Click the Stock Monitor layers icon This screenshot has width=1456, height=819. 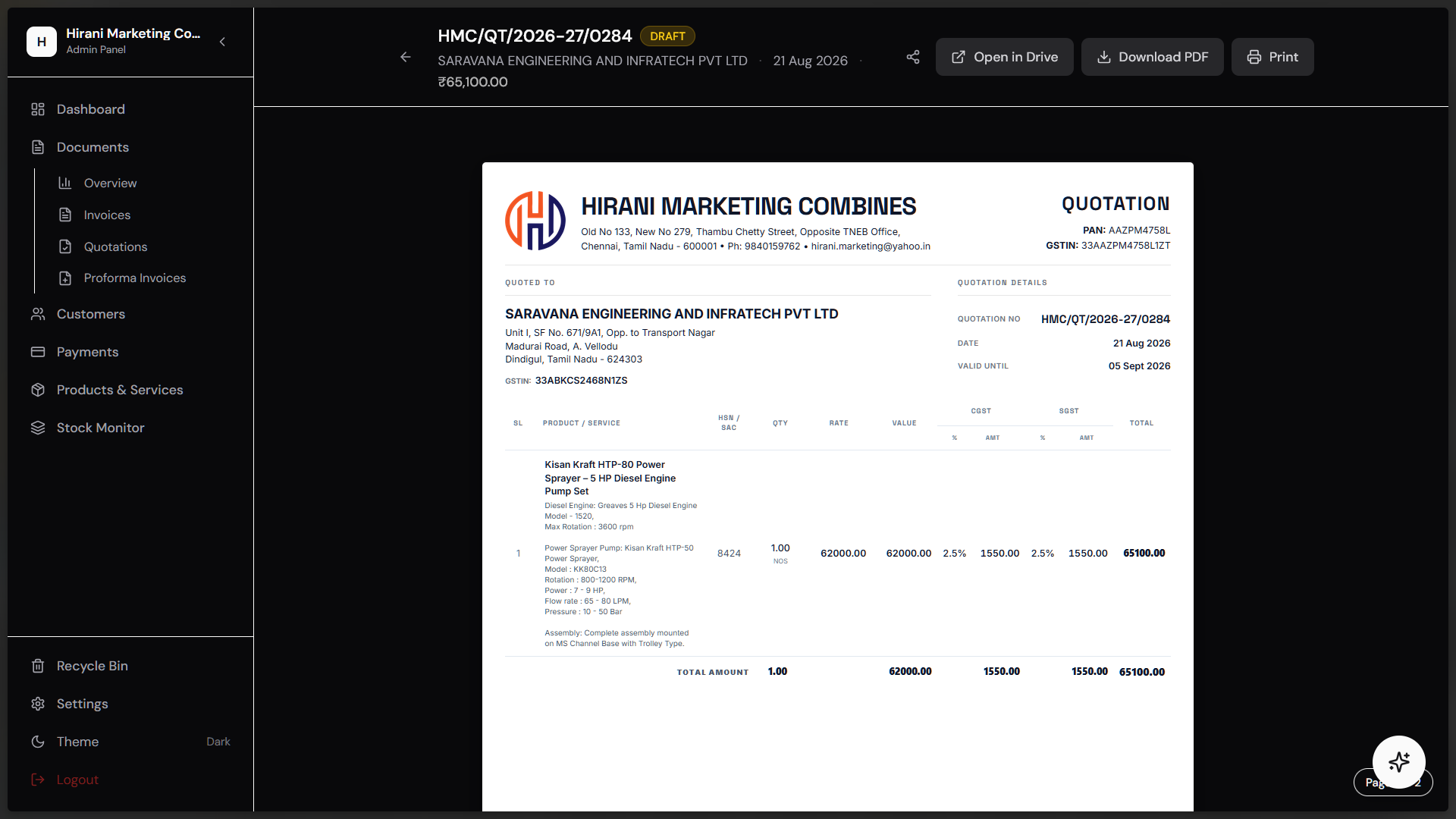(x=38, y=428)
